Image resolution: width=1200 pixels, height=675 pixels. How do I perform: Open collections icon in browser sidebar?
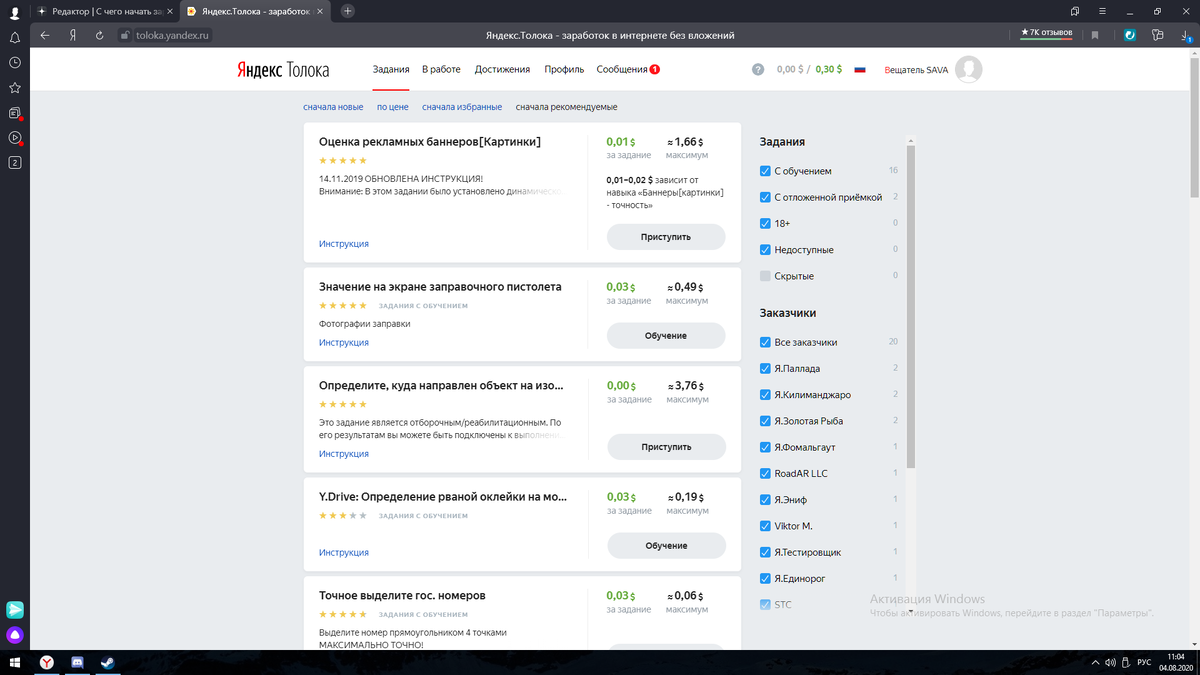(14, 113)
